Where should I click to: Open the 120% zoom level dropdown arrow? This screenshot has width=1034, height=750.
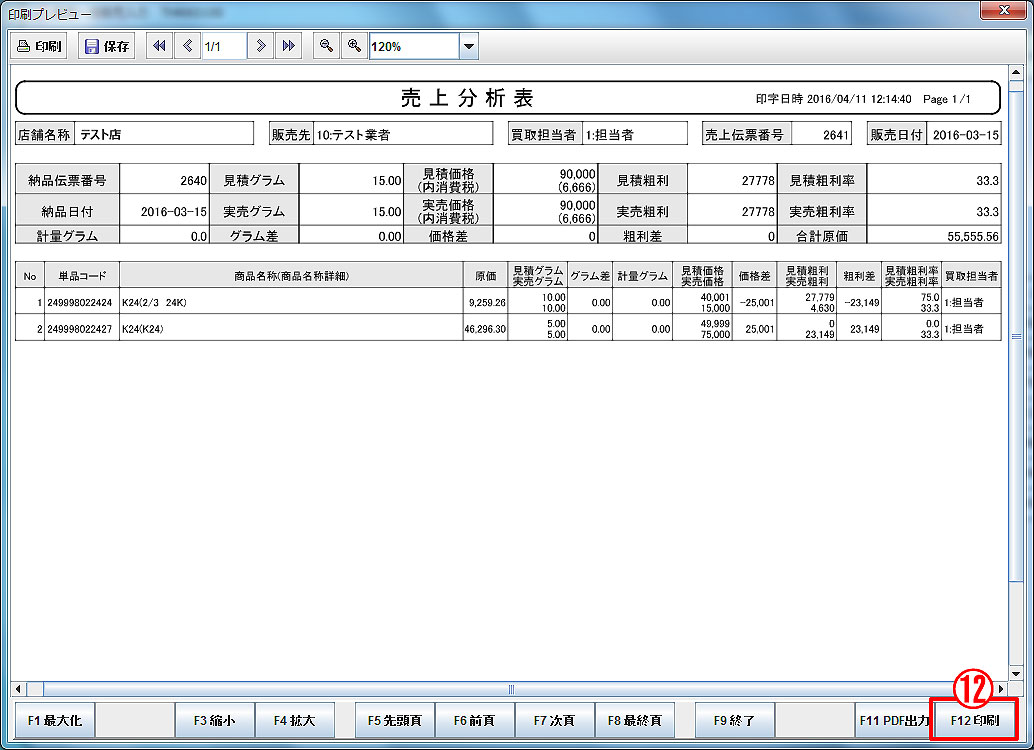tap(468, 46)
